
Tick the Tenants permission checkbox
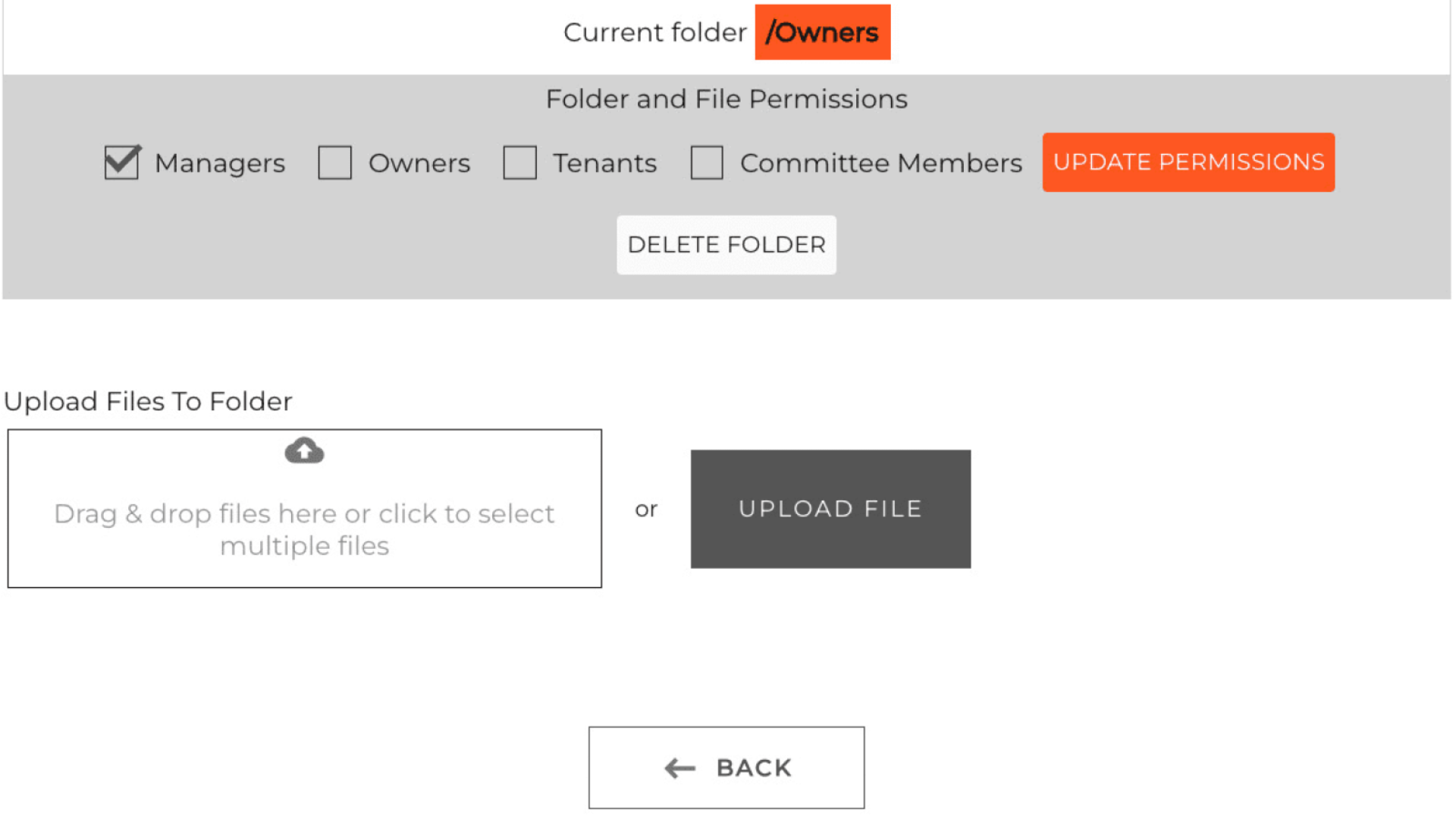coord(519,162)
